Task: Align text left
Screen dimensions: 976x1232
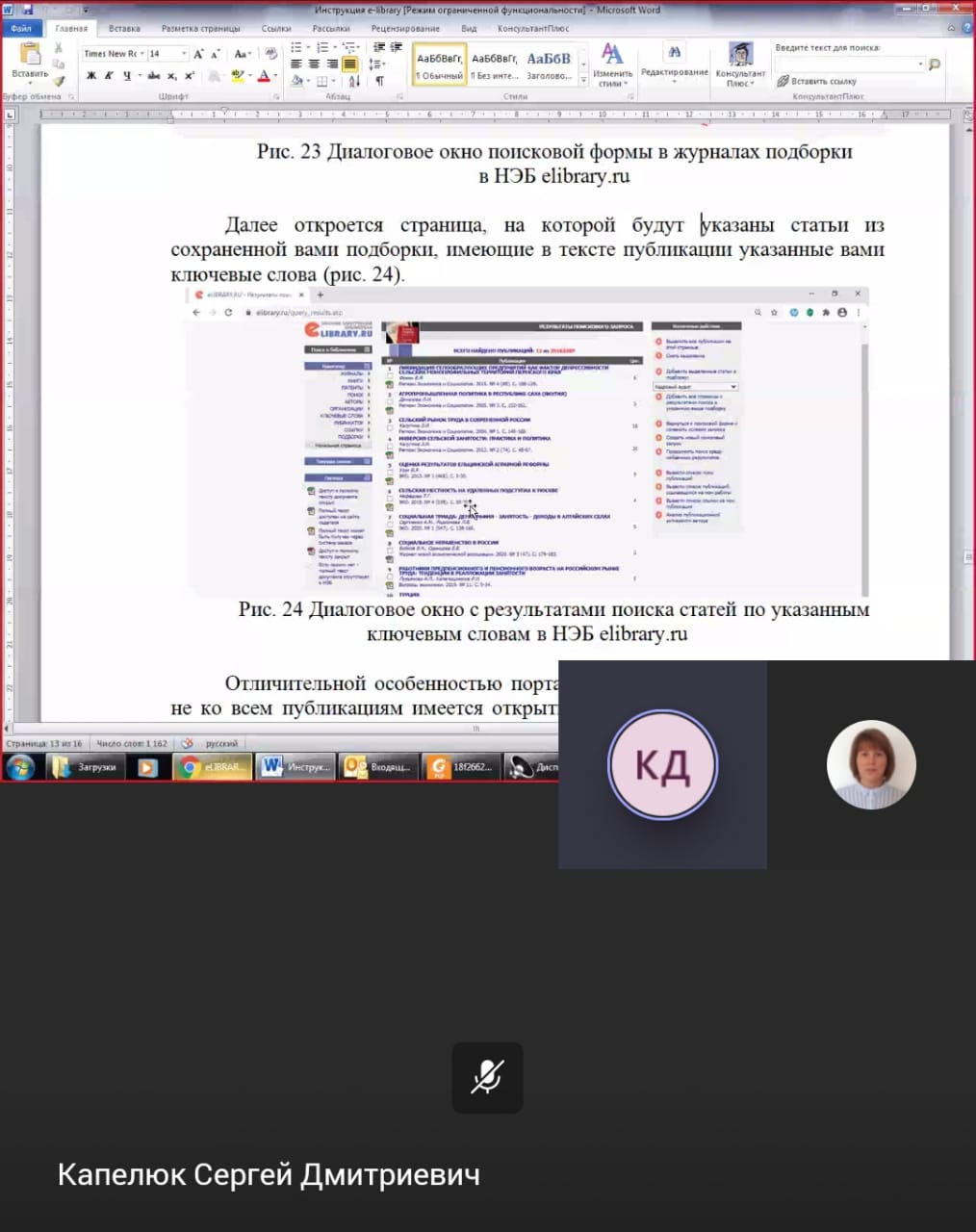Action: [296, 64]
